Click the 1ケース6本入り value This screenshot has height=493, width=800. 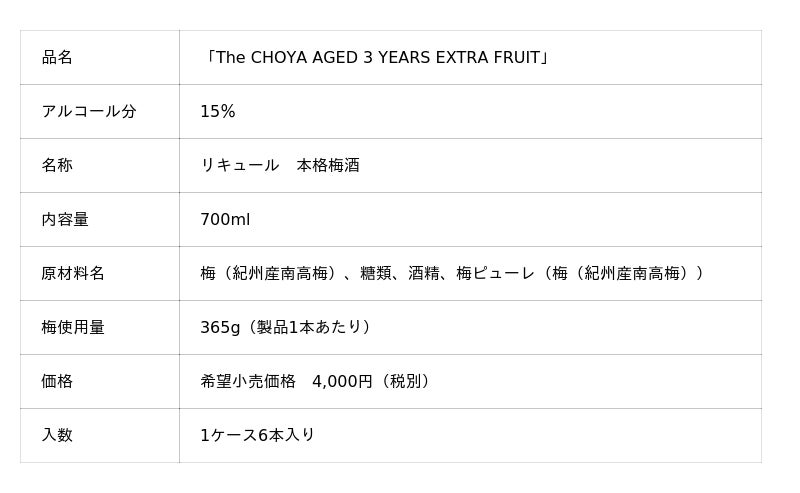coord(258,436)
